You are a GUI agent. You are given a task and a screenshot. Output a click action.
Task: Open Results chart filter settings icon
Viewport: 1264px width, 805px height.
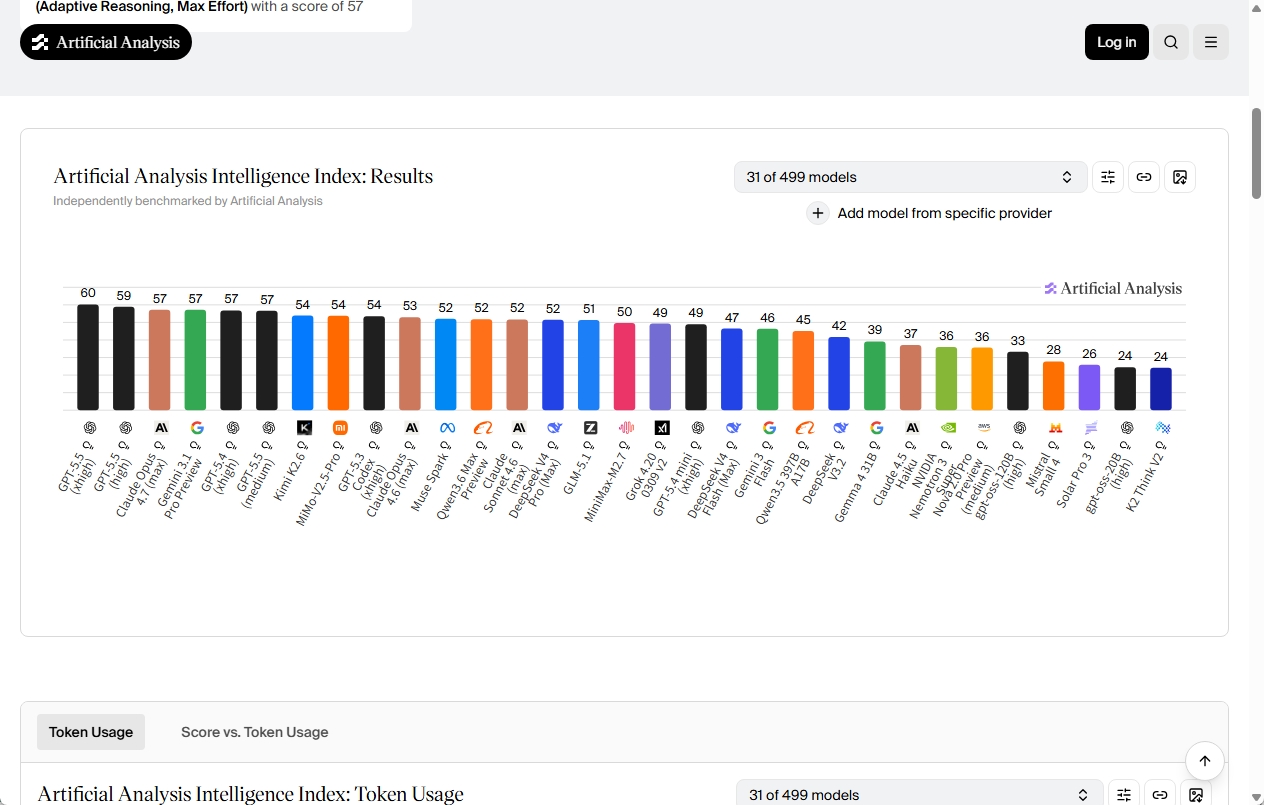[1108, 177]
